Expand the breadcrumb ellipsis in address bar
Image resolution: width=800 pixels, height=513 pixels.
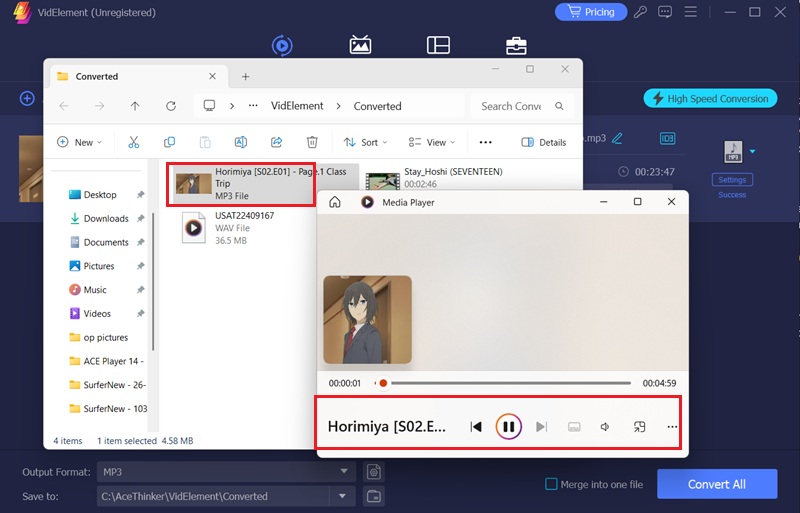click(x=253, y=106)
